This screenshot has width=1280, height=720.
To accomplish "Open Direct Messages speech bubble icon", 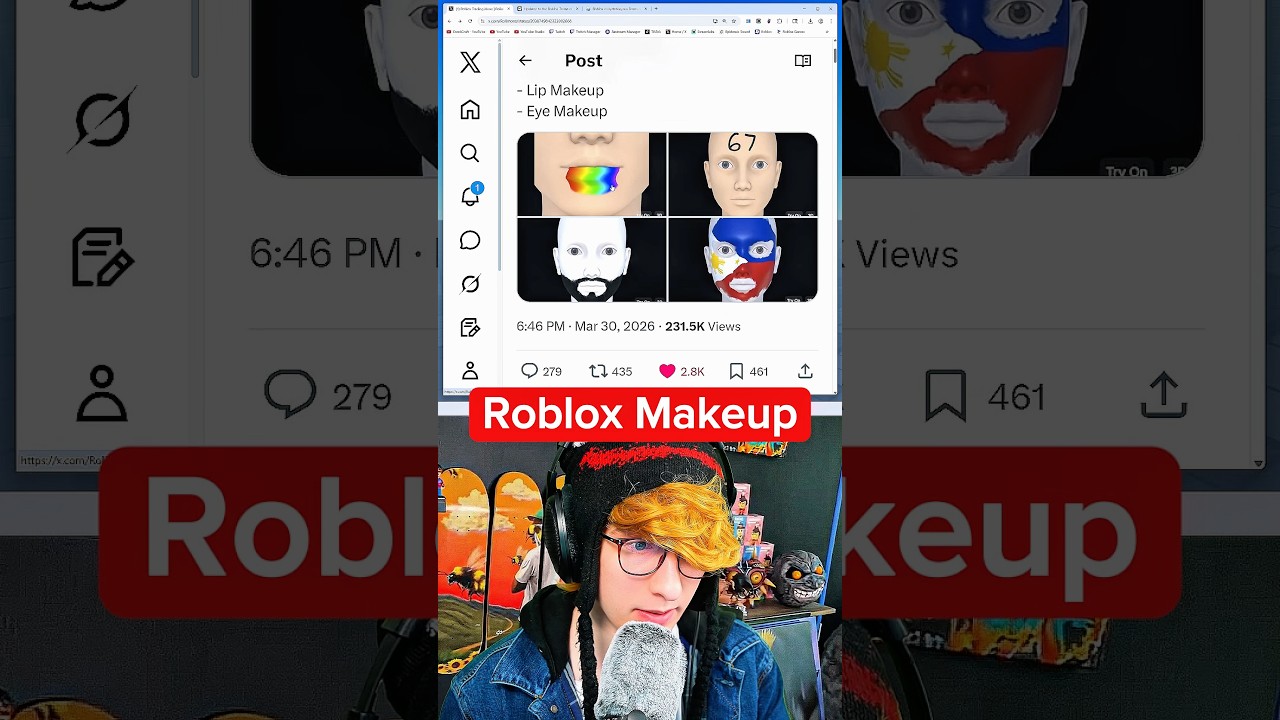I will pos(470,240).
